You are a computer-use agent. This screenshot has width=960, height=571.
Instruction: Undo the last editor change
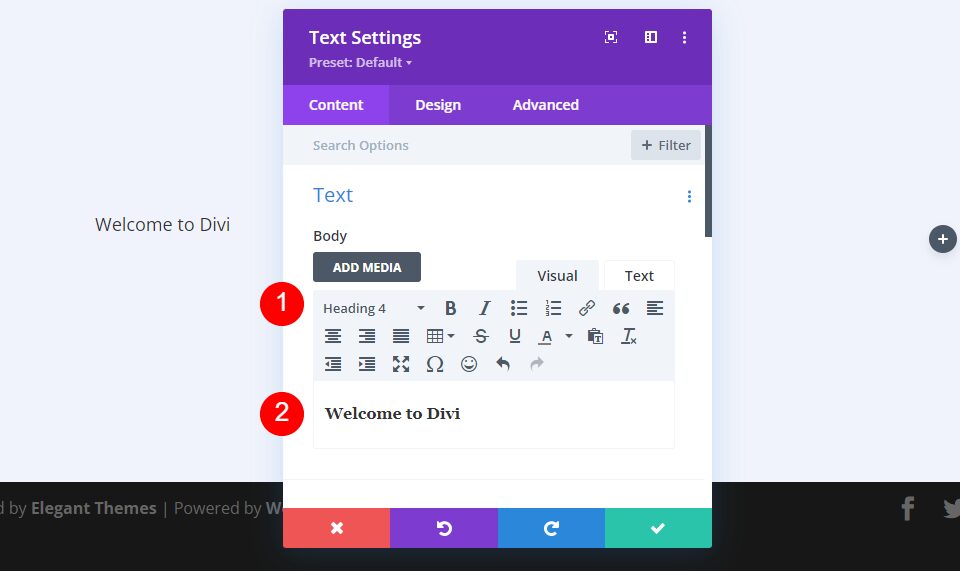coord(503,364)
